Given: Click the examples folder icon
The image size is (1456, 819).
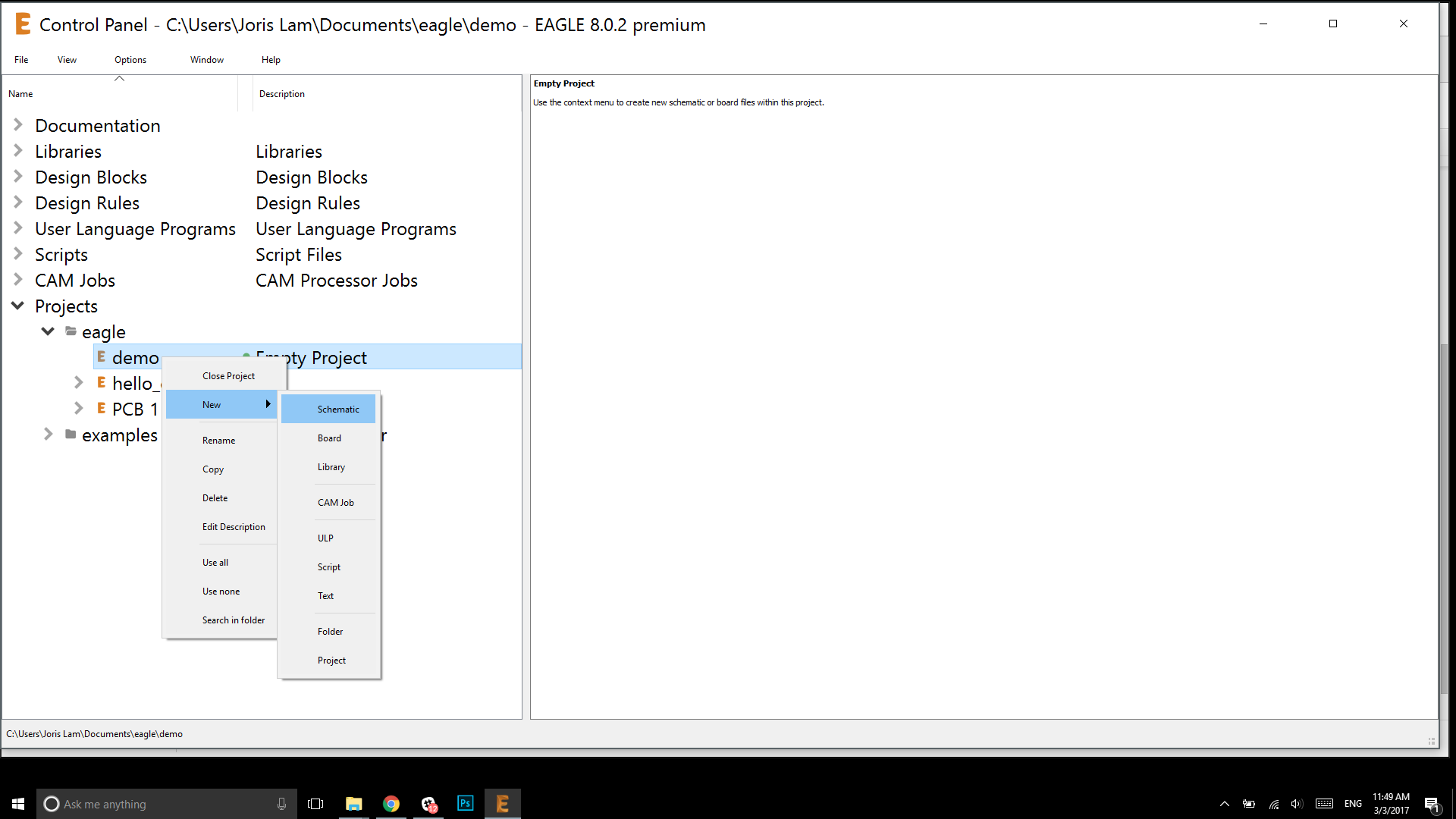Looking at the screenshot, I should 71,435.
